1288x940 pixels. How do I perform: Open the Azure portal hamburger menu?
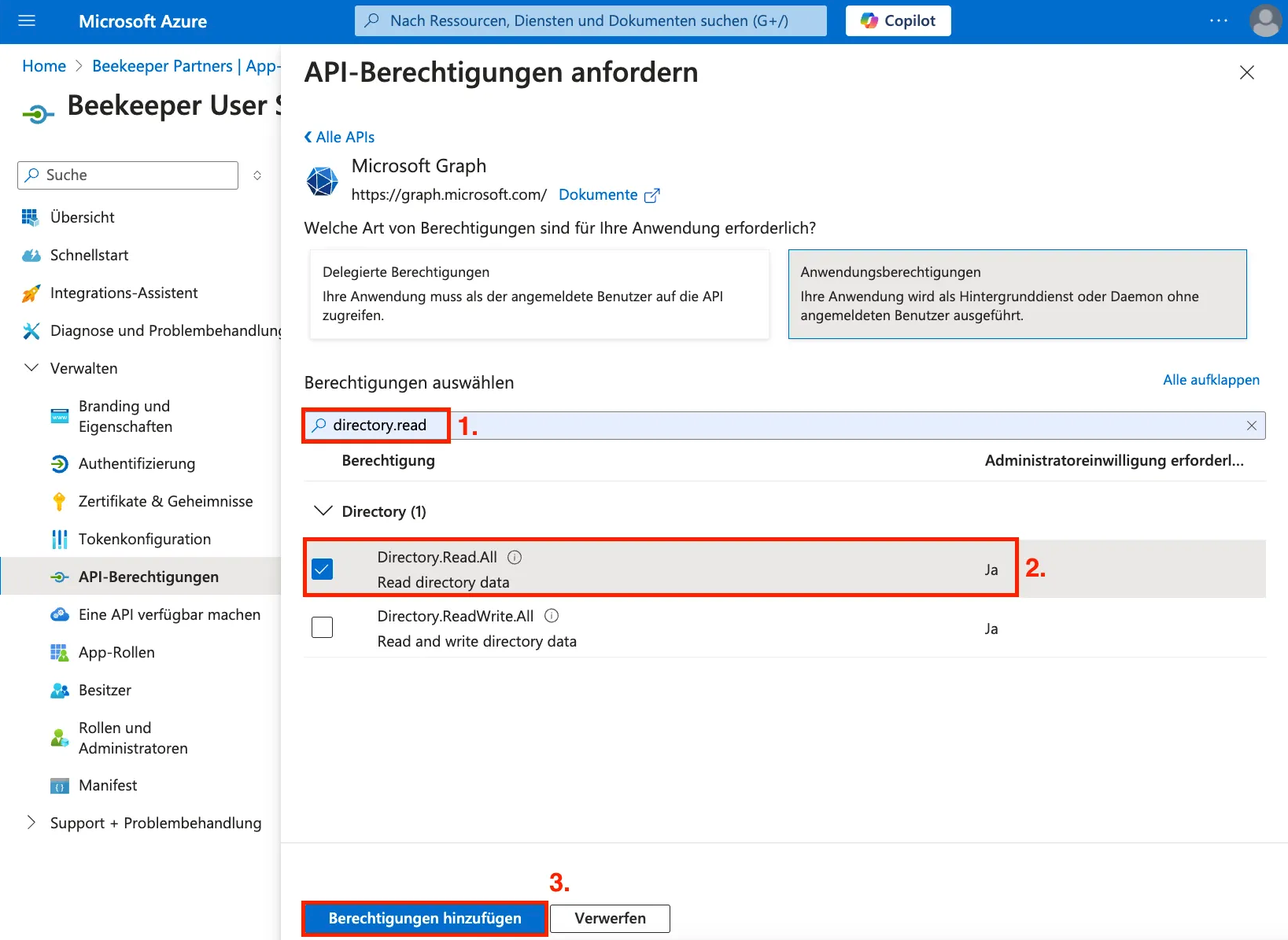coord(27,21)
